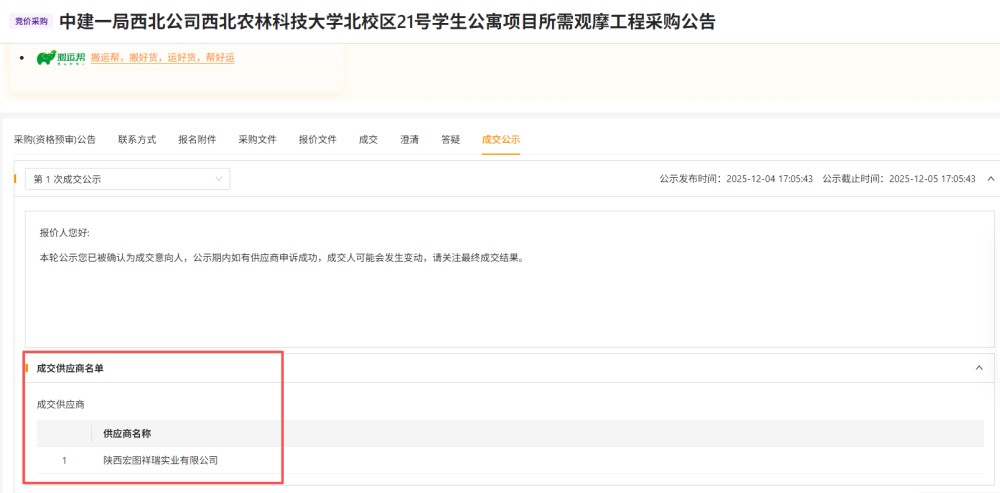The width and height of the screenshot is (1000, 493).
Task: Switch to the 采购(资格预审)公告 tab
Action: (x=55, y=140)
